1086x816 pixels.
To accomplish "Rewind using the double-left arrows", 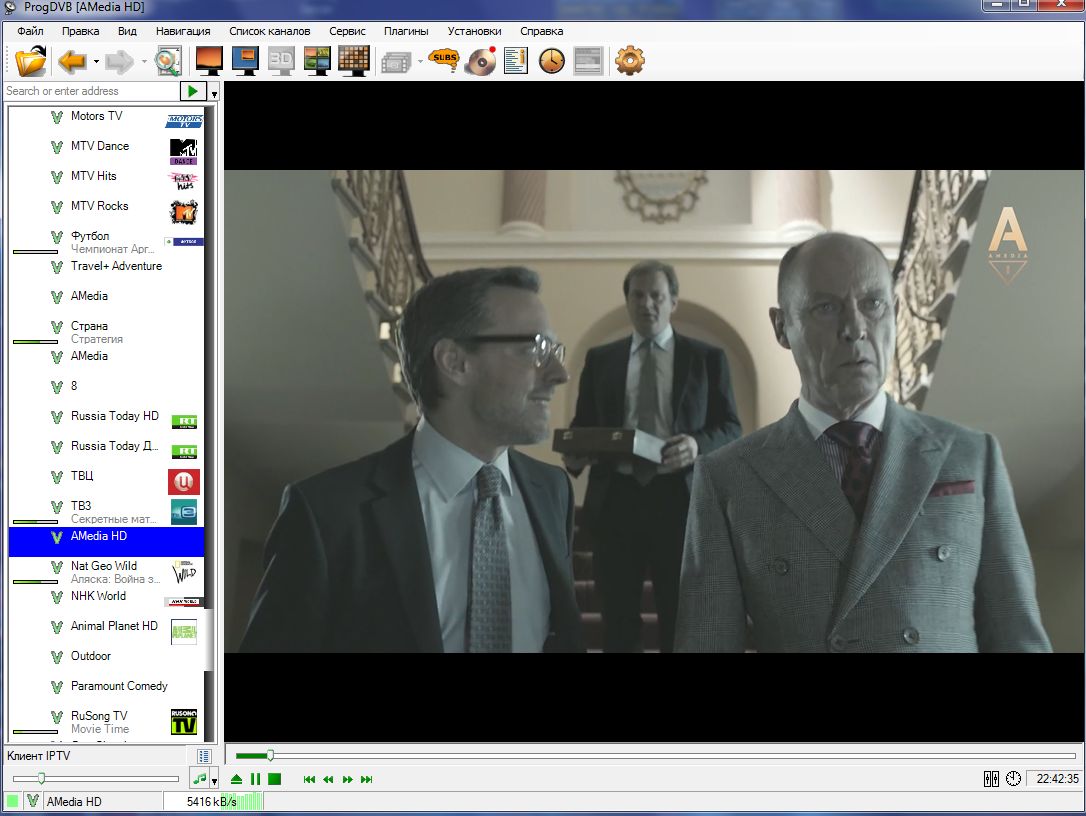I will click(328, 779).
